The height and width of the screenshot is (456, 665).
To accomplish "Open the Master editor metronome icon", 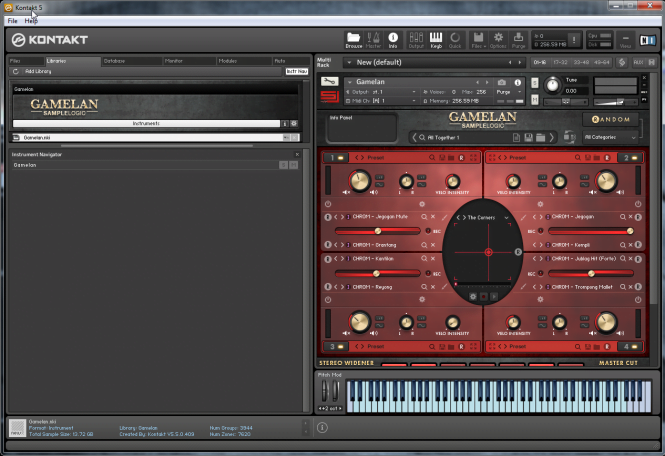I will pyautogui.click(x=373, y=40).
